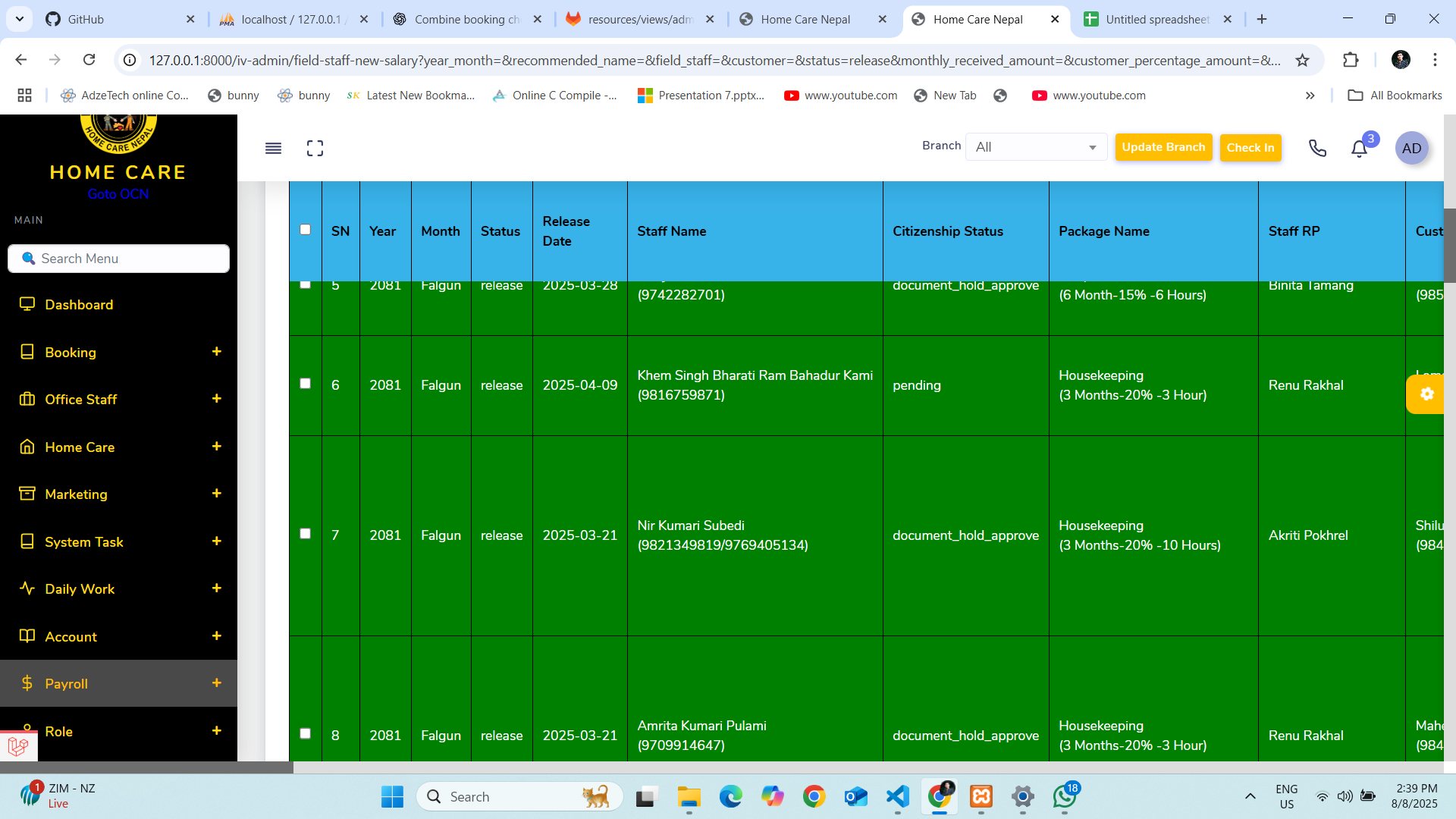Open the All Bookmarks folder

coord(1395,96)
